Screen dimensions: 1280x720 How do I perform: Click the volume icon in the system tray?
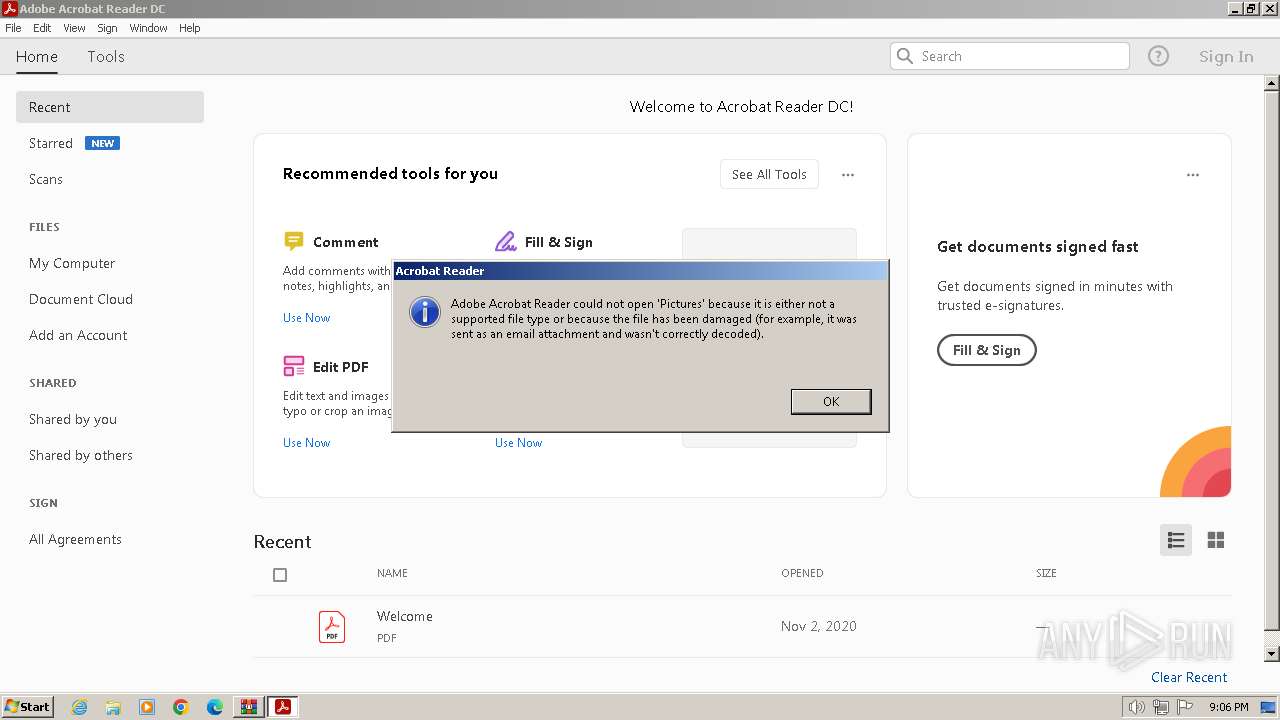1137,707
